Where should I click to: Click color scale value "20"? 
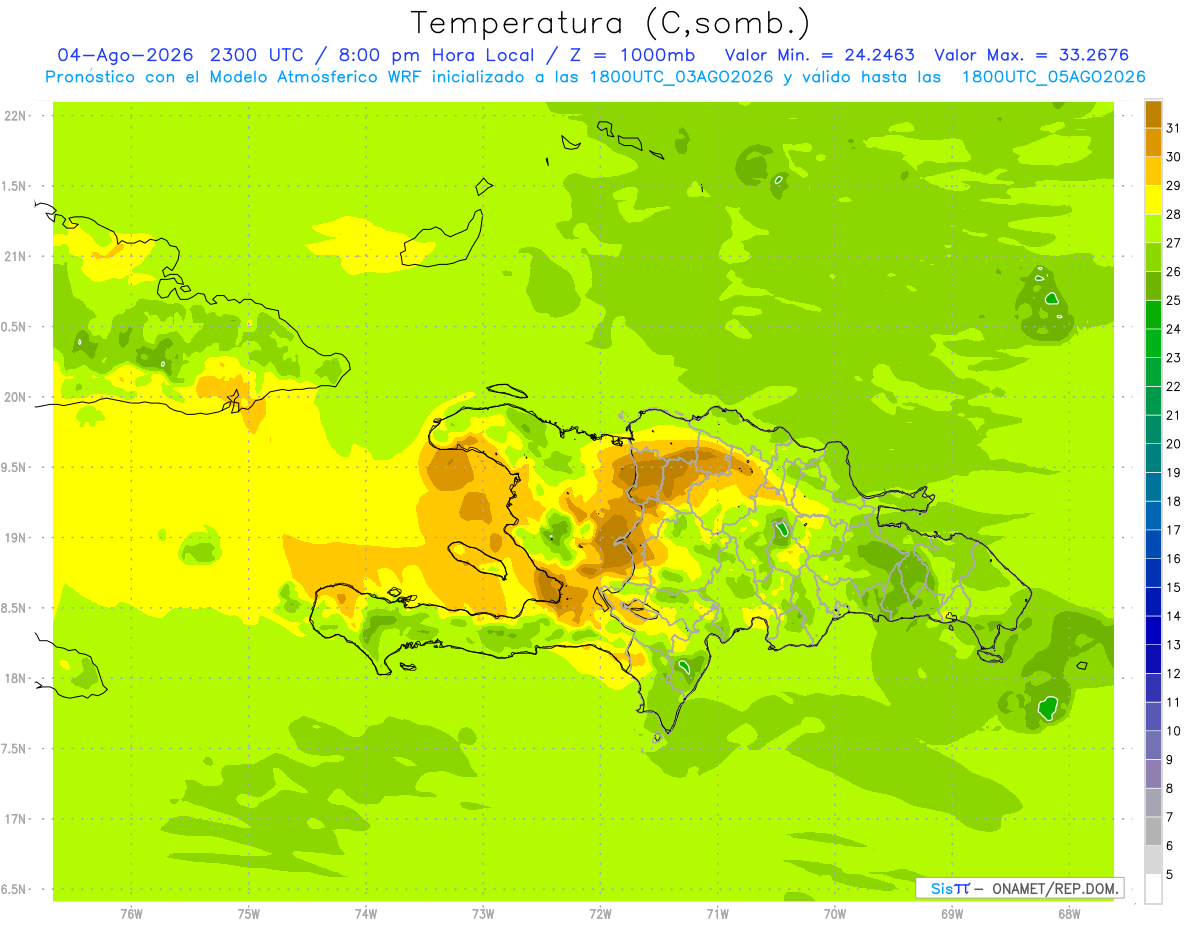[x=1174, y=444]
